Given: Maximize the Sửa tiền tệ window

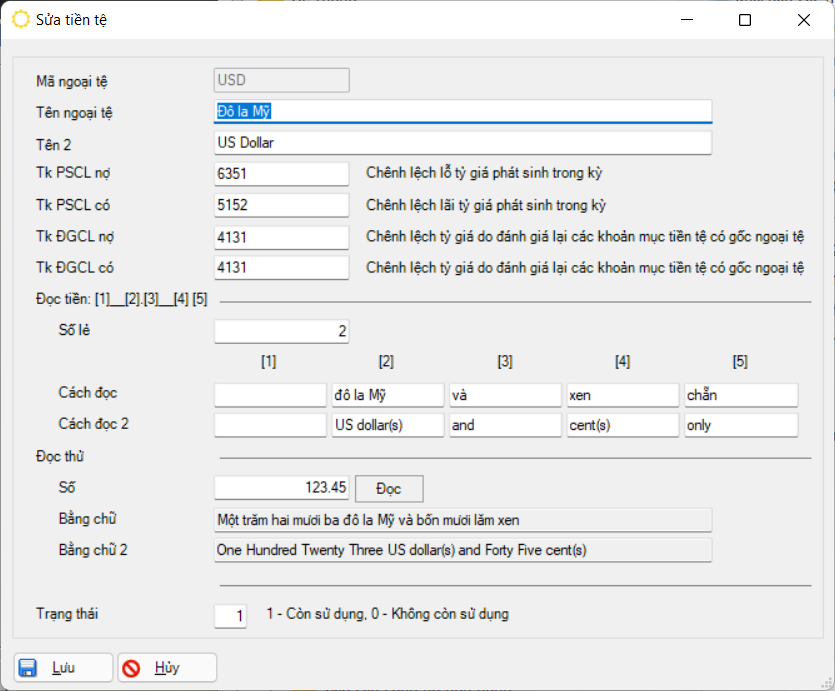Looking at the screenshot, I should tap(744, 20).
